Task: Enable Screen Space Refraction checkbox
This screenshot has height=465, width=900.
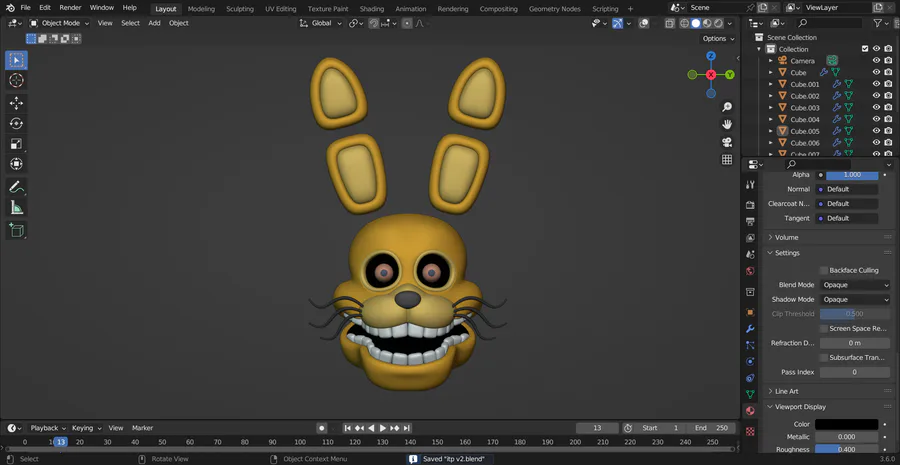Action: [824, 329]
